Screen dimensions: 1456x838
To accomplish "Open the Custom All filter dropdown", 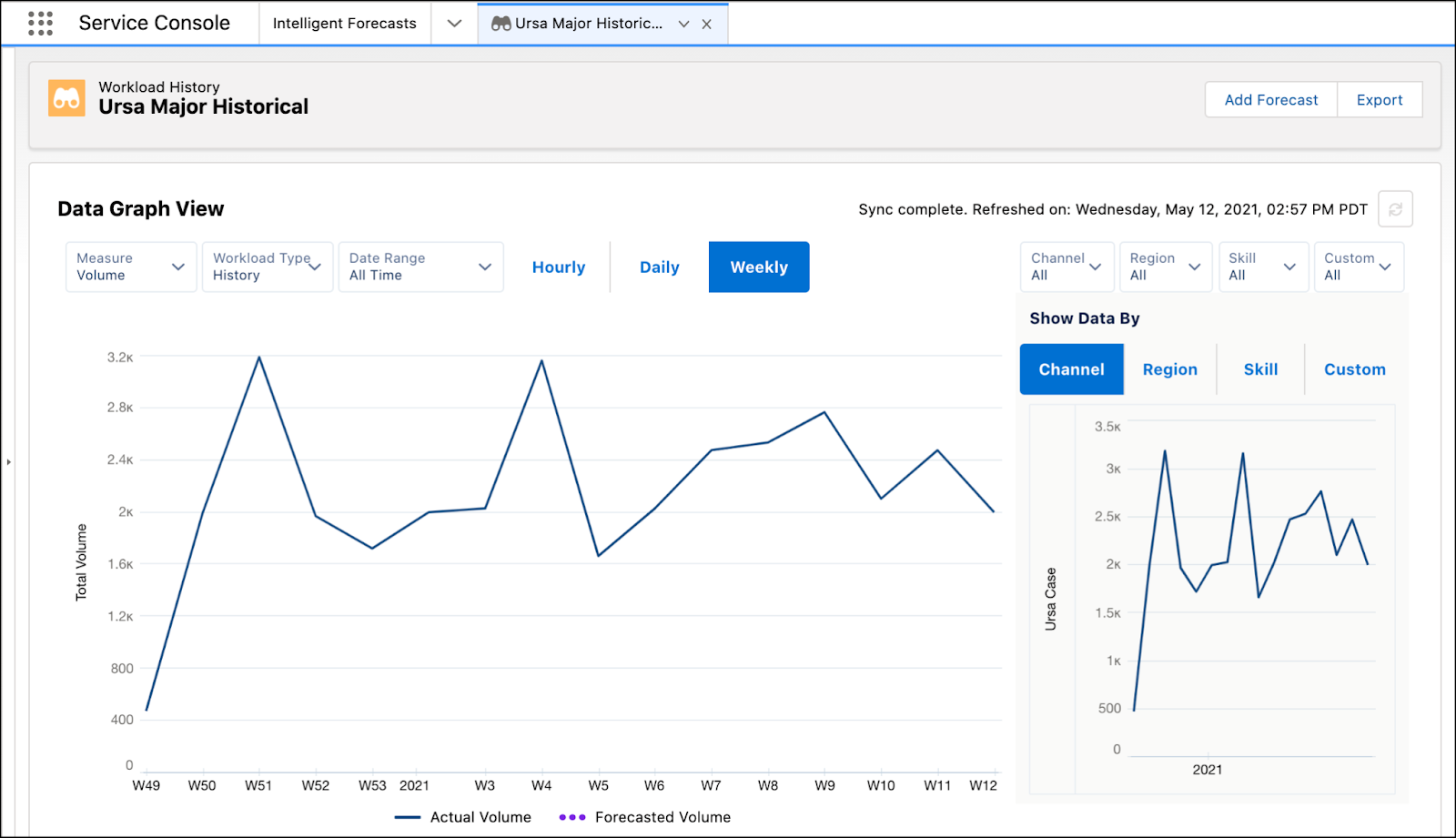I will [x=1359, y=267].
